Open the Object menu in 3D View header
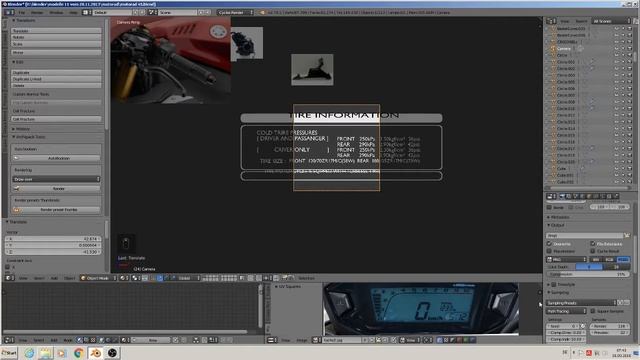640x360 pixels. 69,278
